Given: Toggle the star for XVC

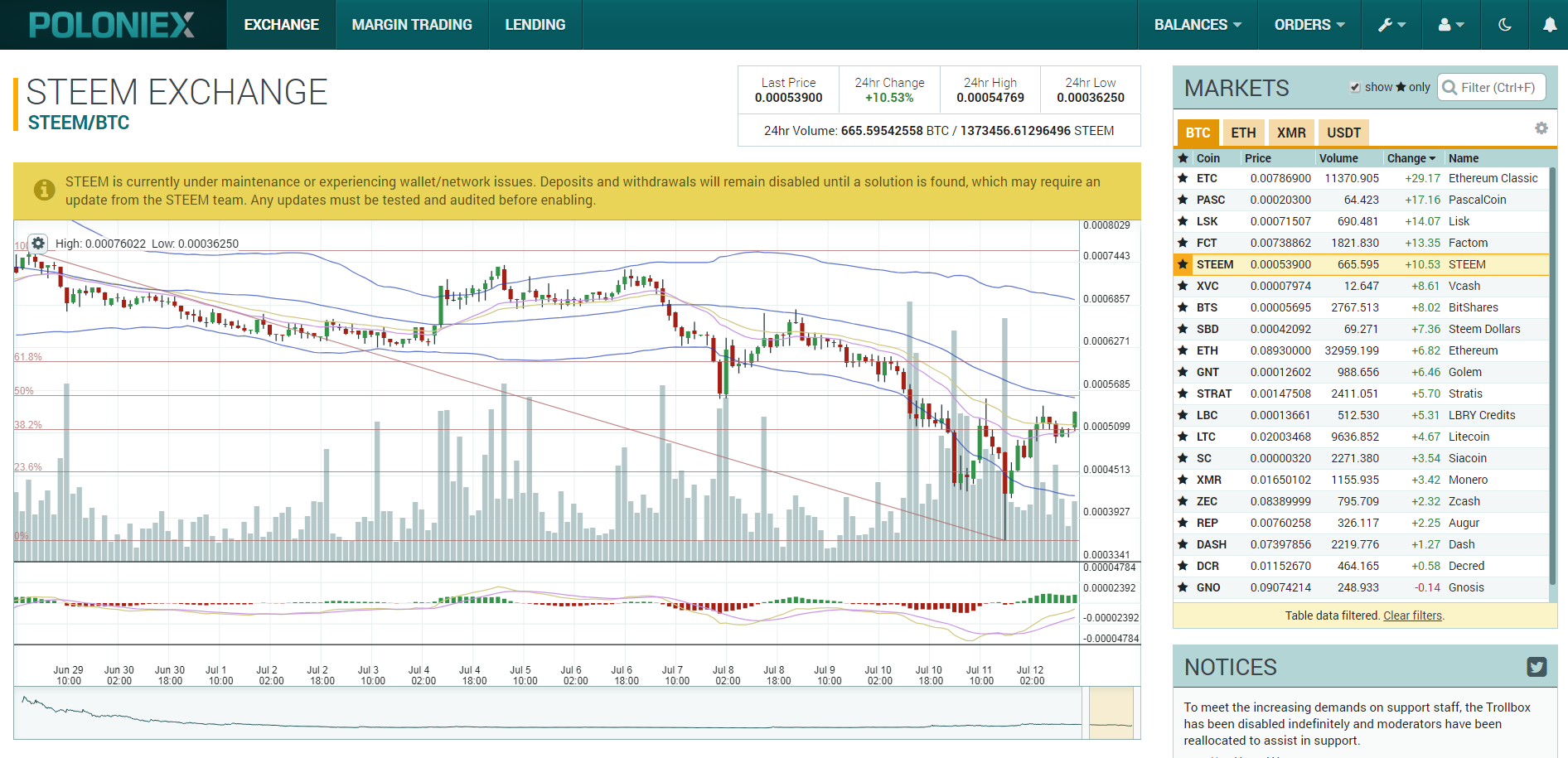Looking at the screenshot, I should point(1183,286).
